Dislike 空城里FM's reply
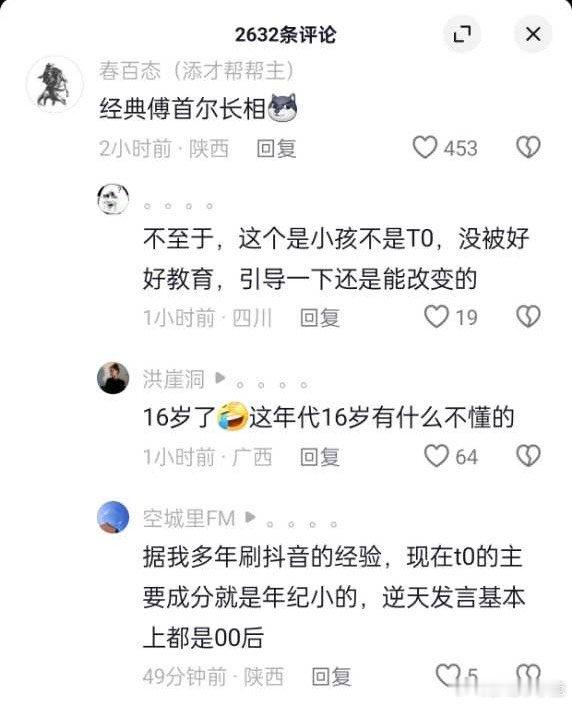Screen dimensions: 572x704 pos(528,675)
